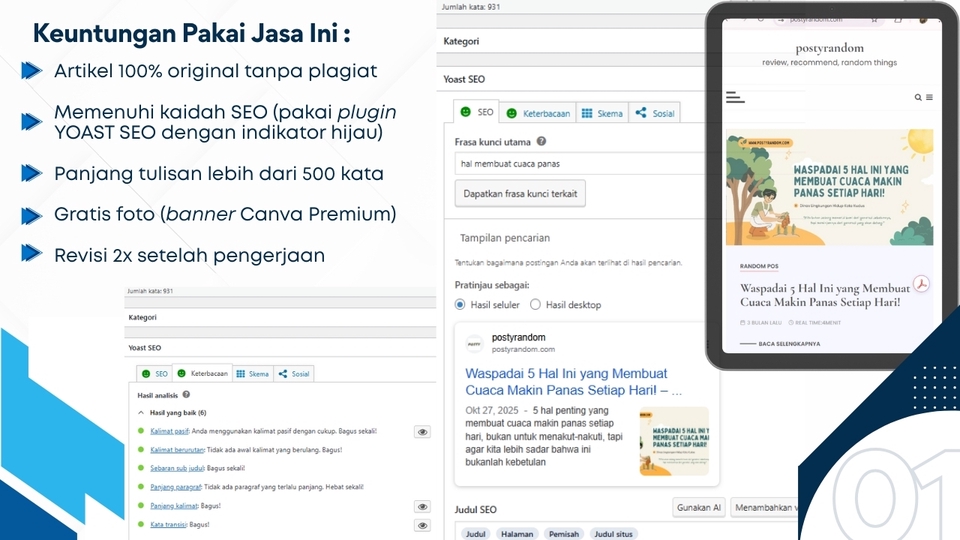Click the Menambahkan button beside Gunakan AI
This screenshot has width=960, height=540.
coord(764,508)
